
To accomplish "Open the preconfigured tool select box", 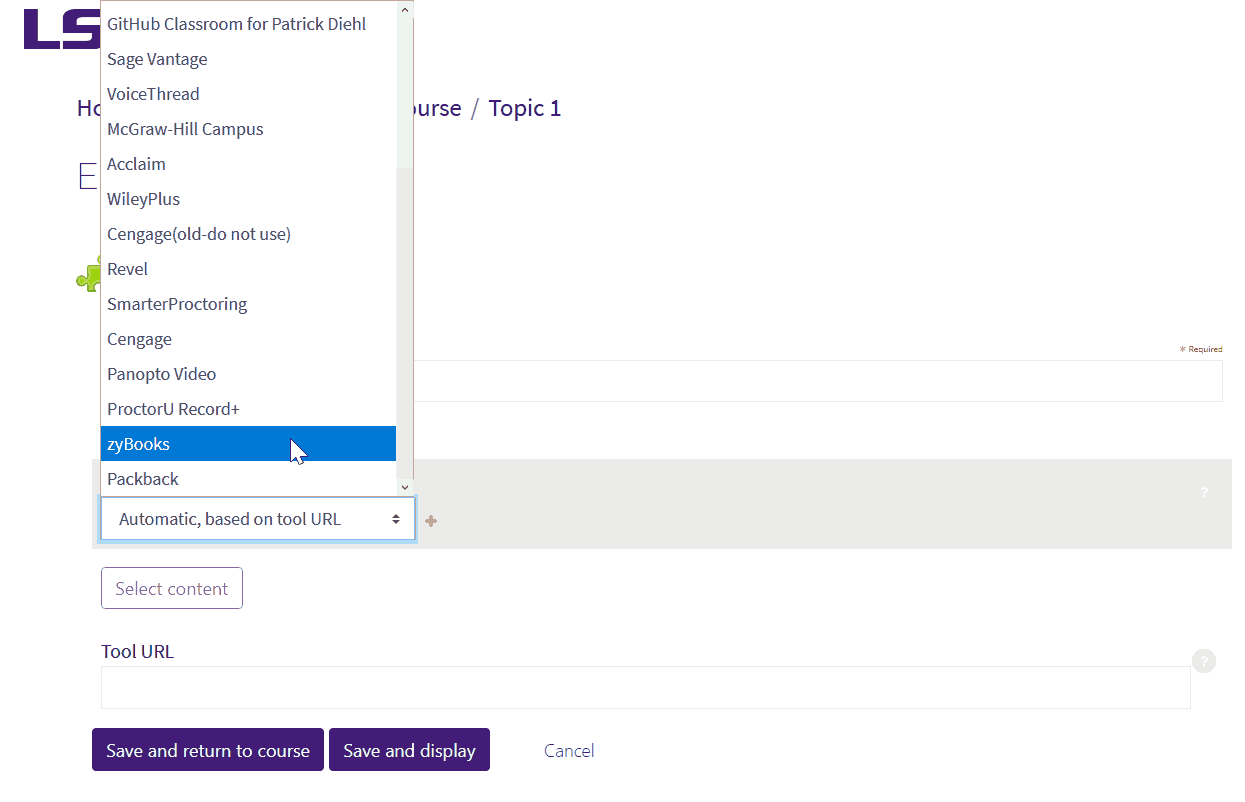I will pyautogui.click(x=258, y=519).
